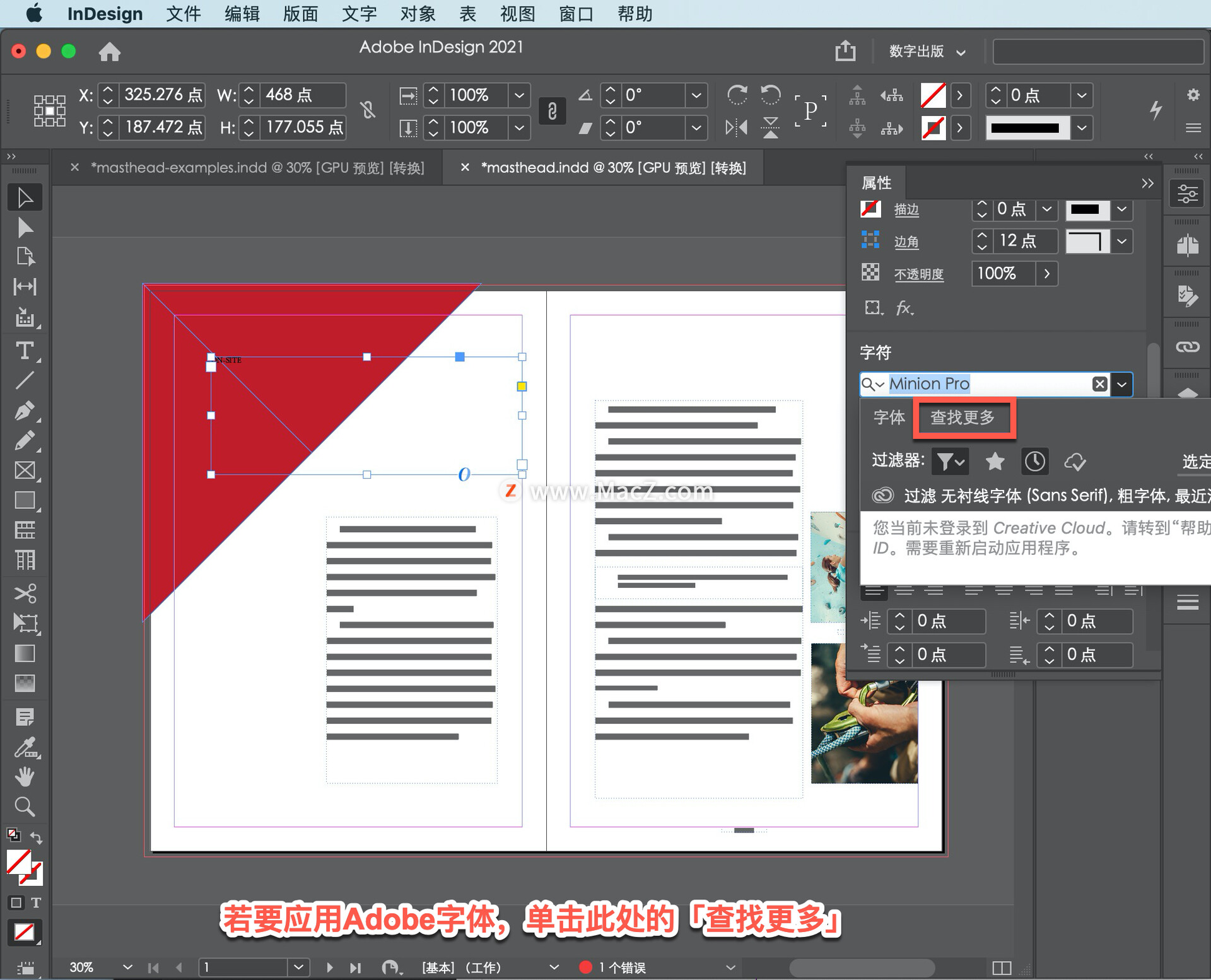Click the fx effects icon in Properties

point(904,308)
